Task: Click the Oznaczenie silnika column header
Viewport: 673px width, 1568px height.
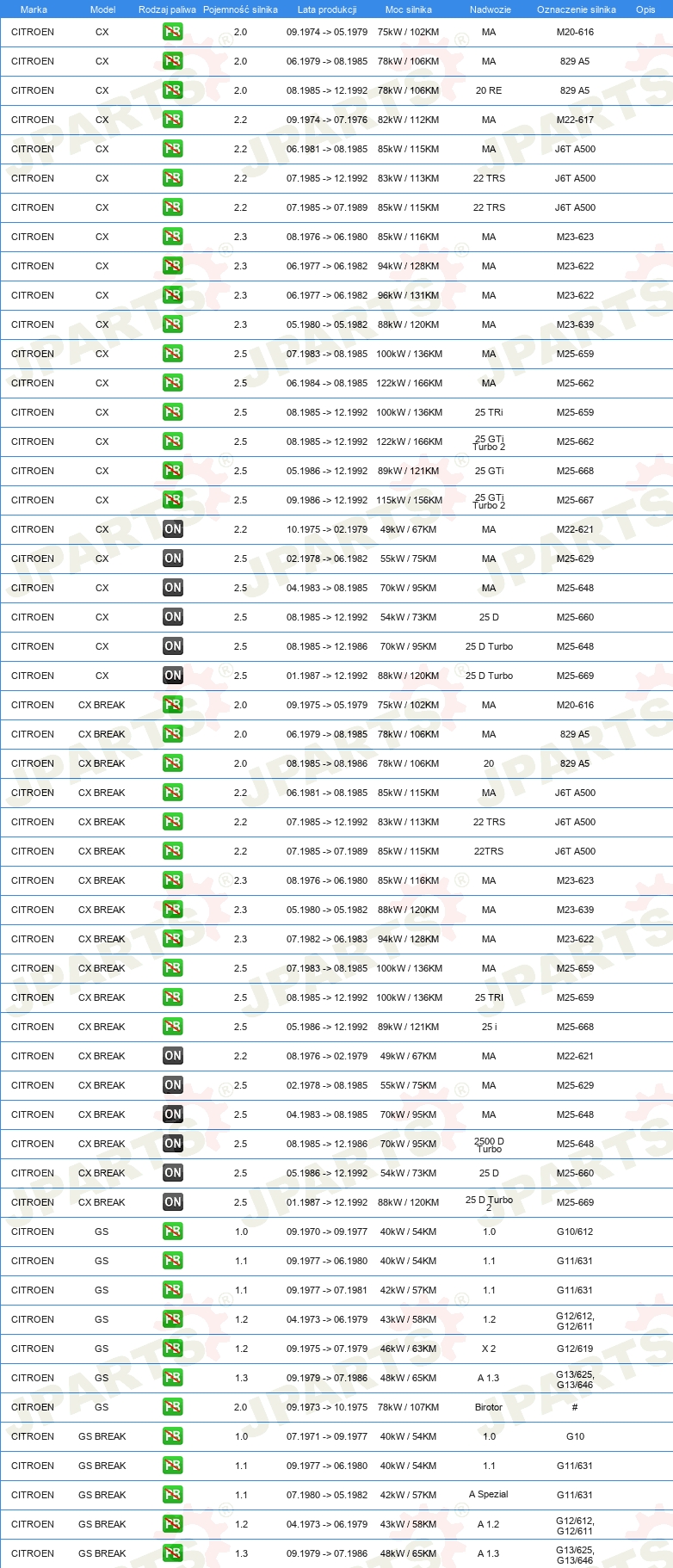Action: tap(577, 9)
